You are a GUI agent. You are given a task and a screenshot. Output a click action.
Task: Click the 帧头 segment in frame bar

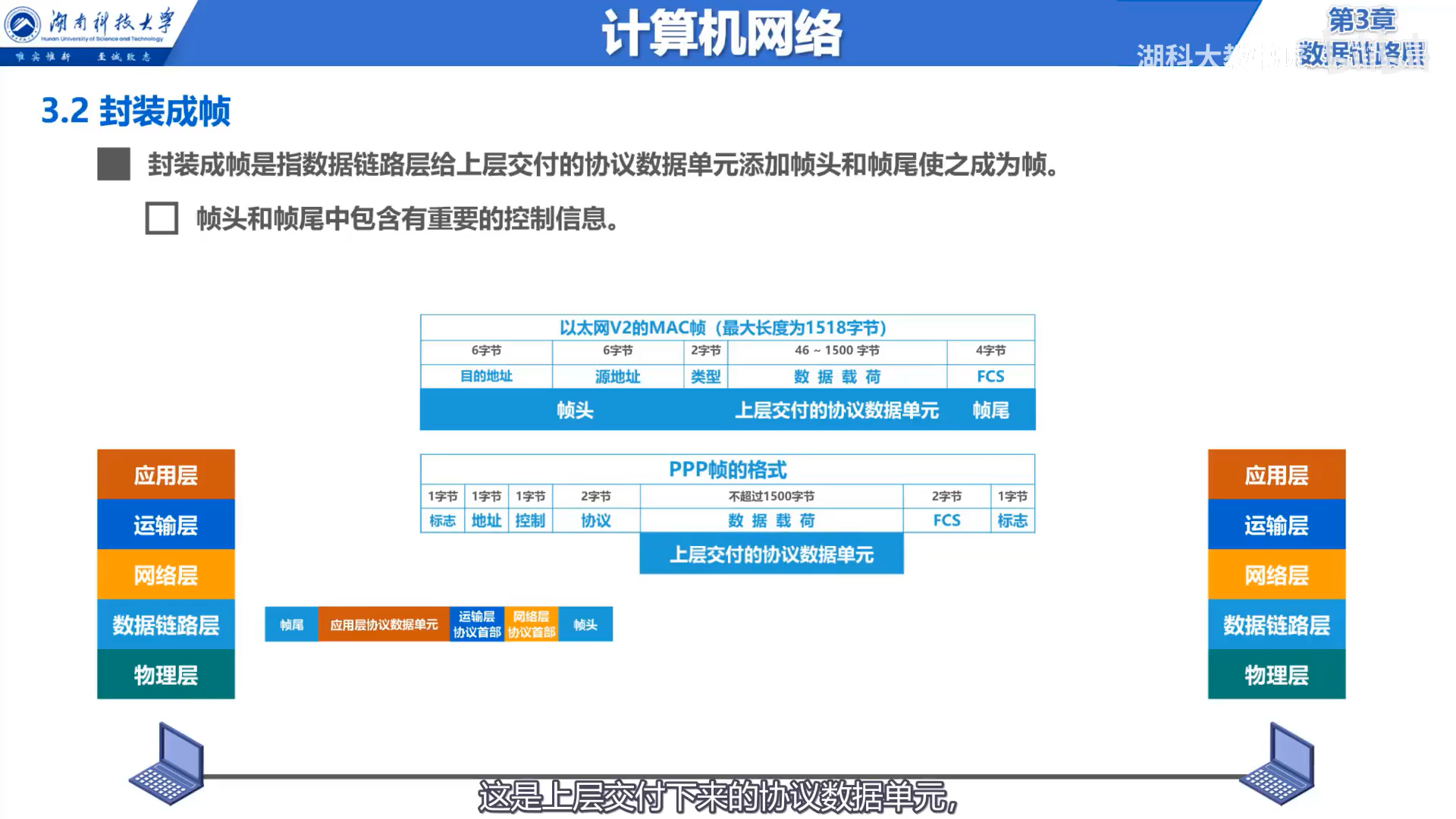coord(585,624)
